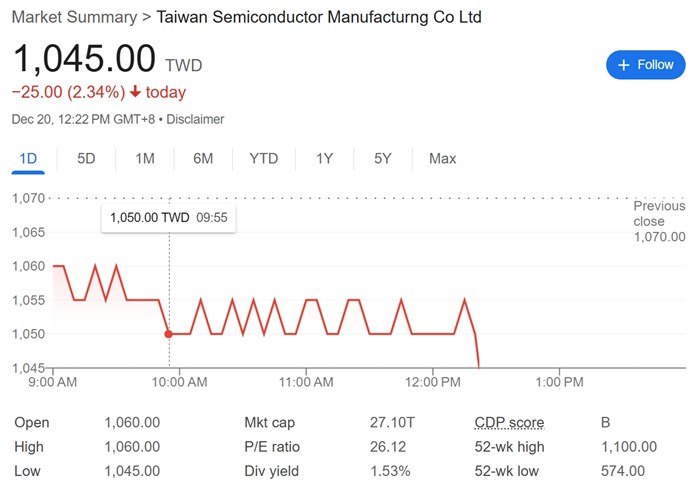Click the Follow button
Screen dimensions: 700x487
pyautogui.click(x=645, y=64)
